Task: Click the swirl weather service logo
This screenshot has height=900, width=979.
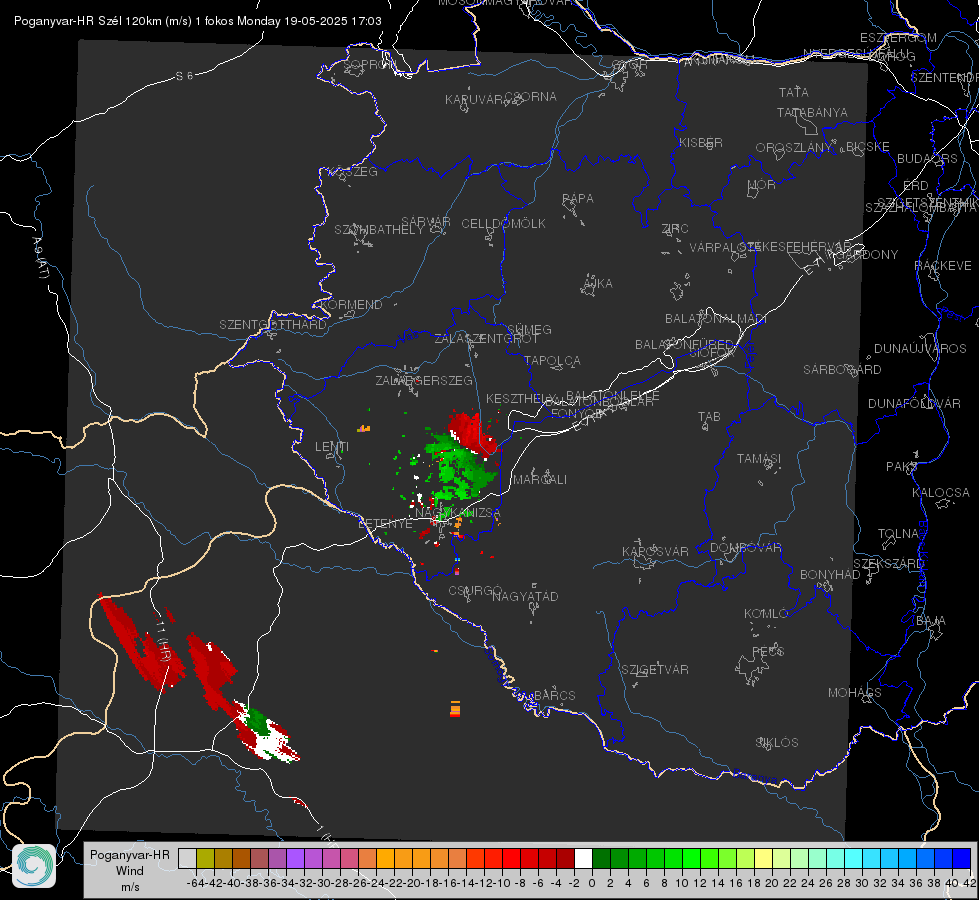Action: click(34, 866)
